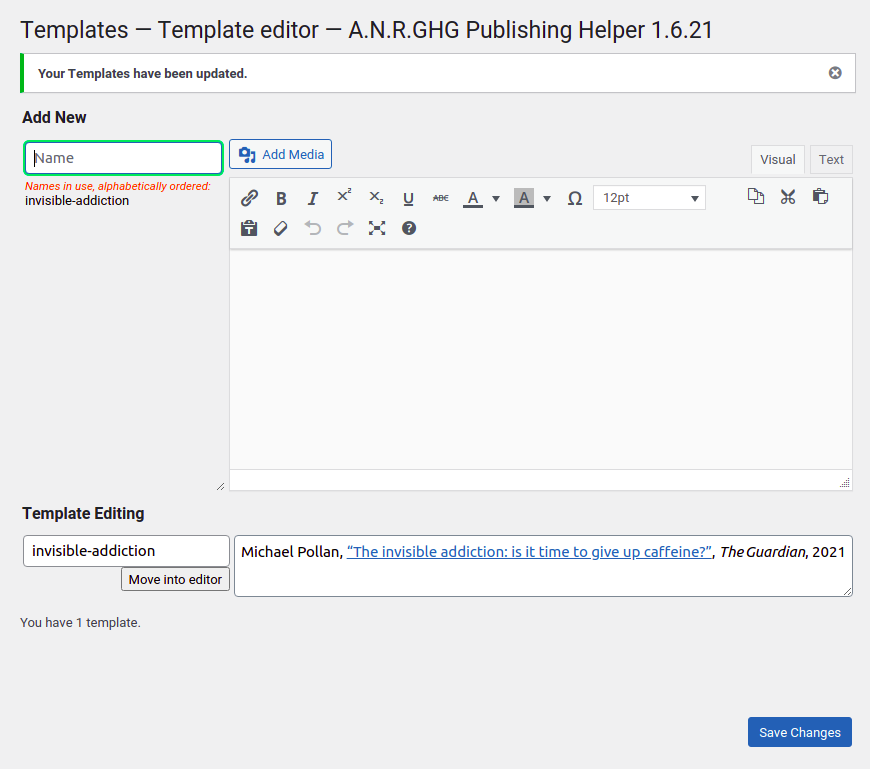This screenshot has width=870, height=769.
Task: Open the text color dropdown arrow
Action: point(496,199)
